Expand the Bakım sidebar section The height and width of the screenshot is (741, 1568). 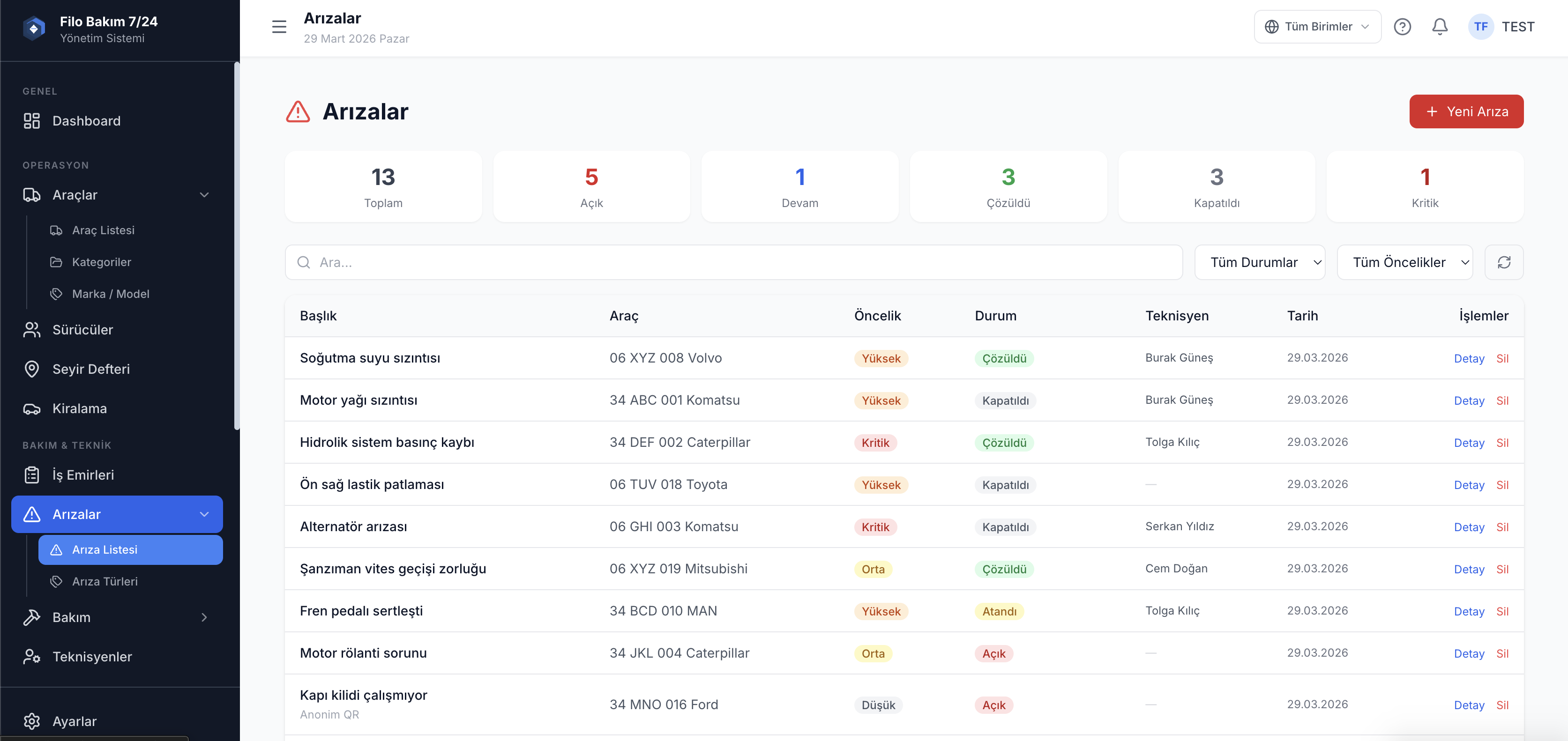[x=204, y=617]
